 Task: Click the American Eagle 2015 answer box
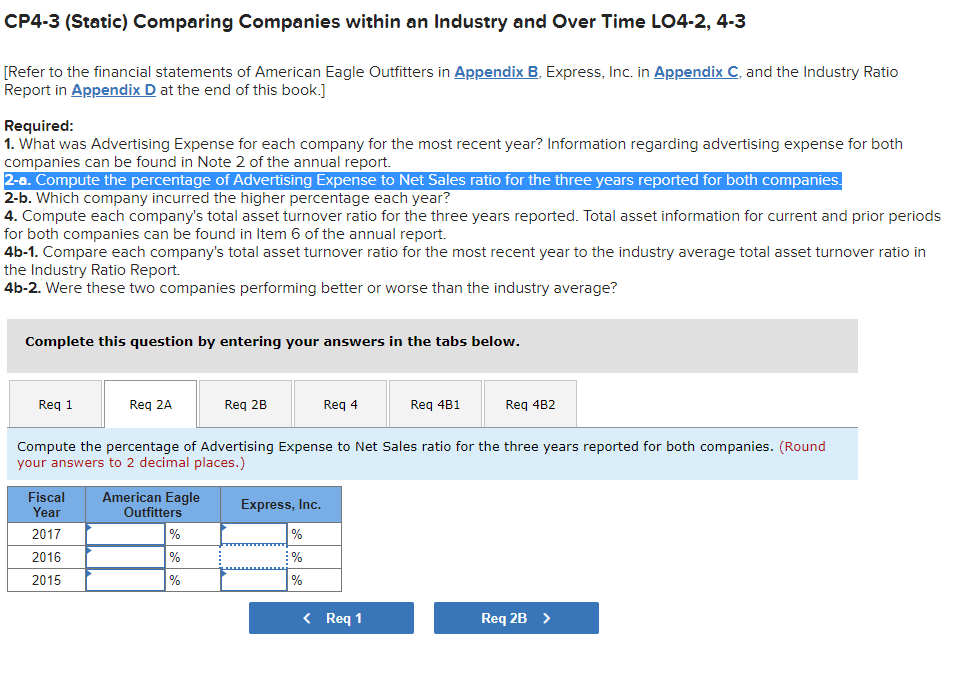[x=125, y=580]
